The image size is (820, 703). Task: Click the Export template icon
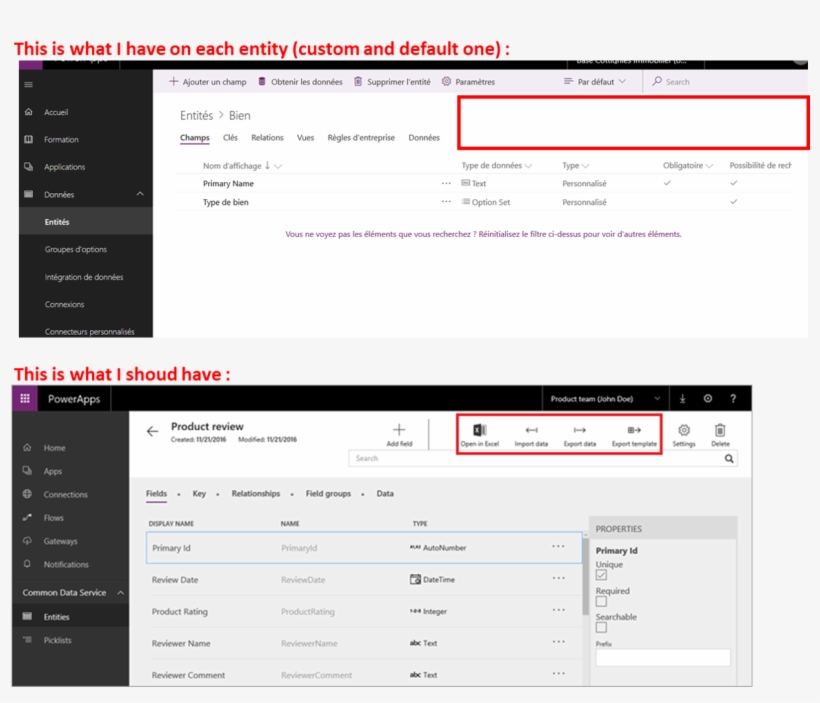coord(634,430)
